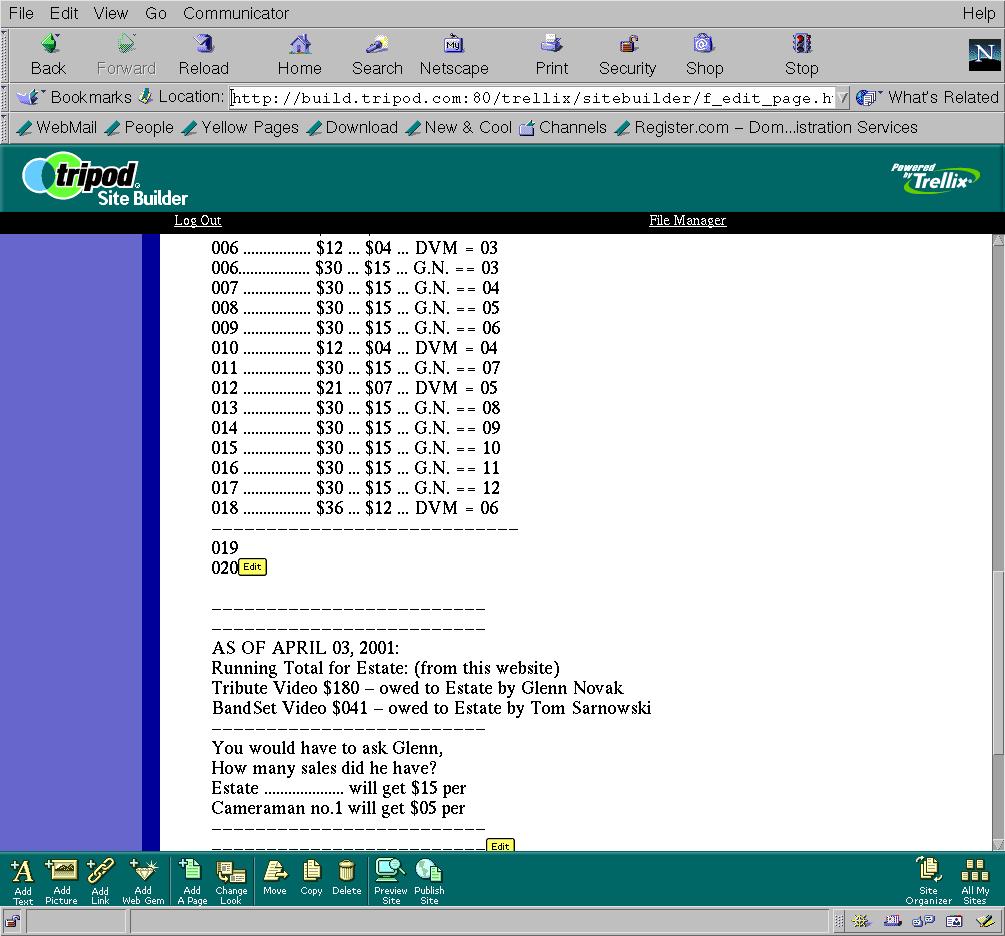Open the Download bookmark
The image size is (1005, 936).
click(352, 128)
